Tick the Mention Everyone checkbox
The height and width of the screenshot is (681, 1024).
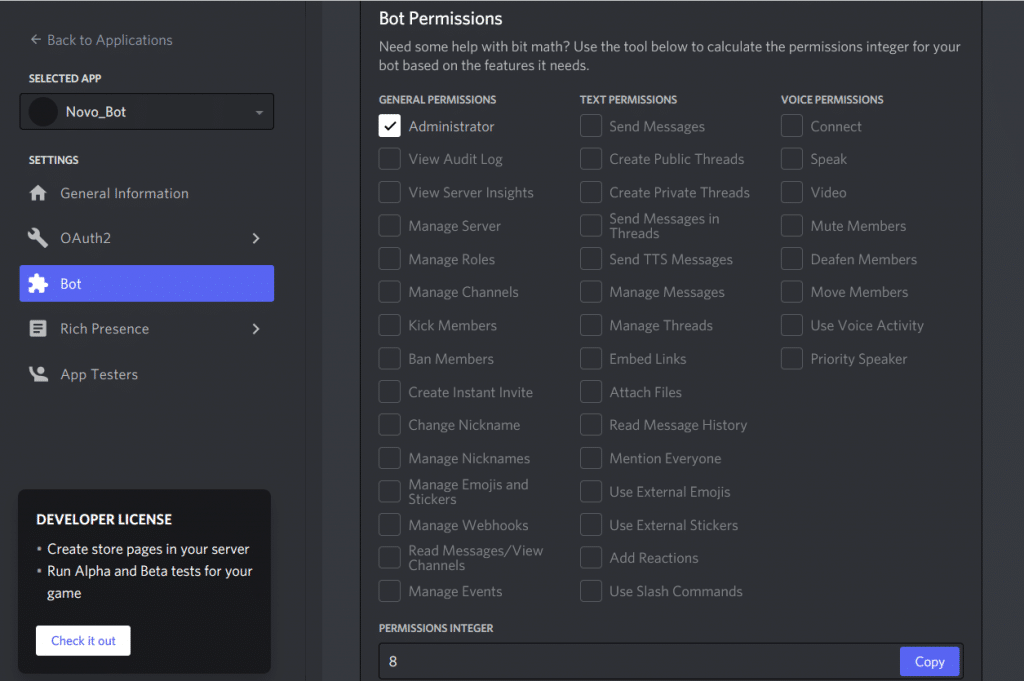591,458
